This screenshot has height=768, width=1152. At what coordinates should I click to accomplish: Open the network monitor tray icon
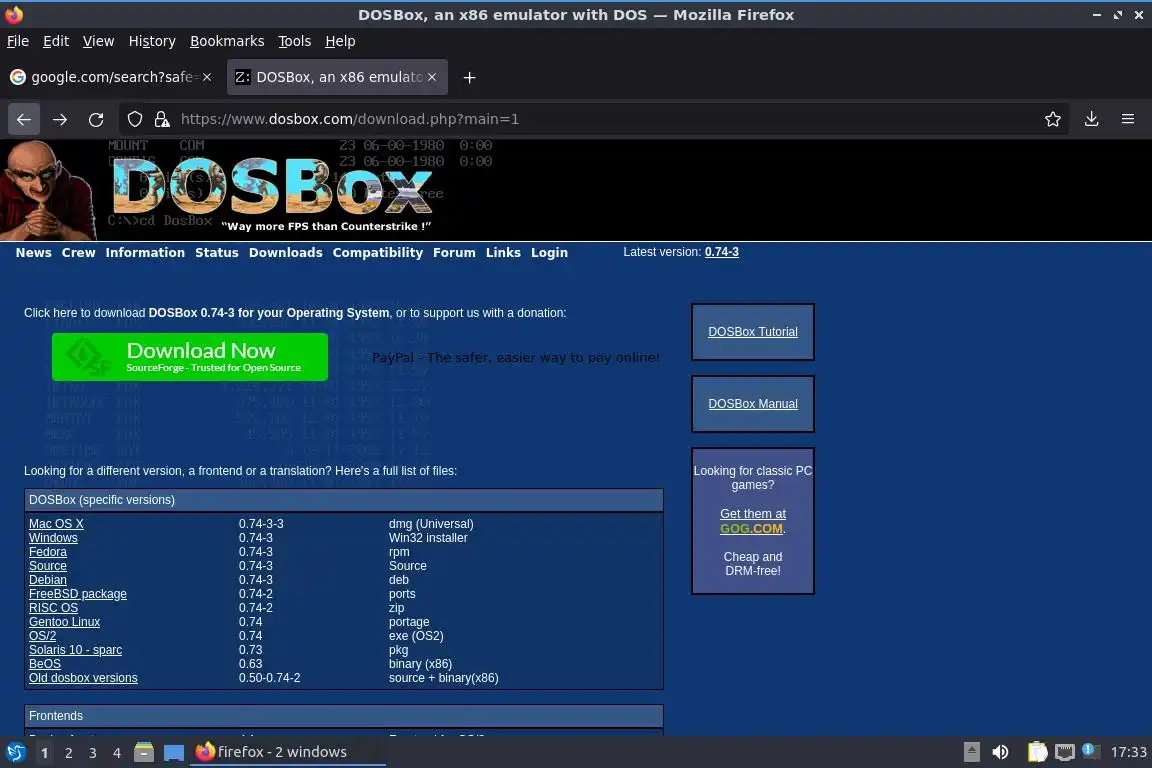click(1065, 752)
